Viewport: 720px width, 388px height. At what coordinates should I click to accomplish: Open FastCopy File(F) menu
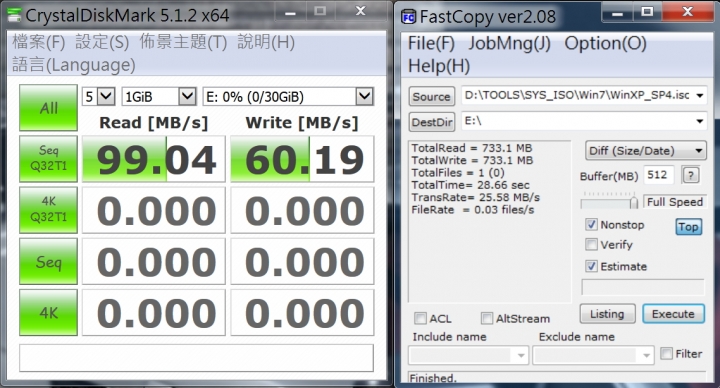[431, 43]
